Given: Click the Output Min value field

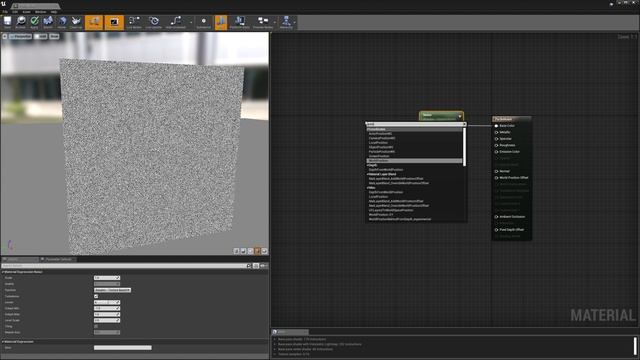Looking at the screenshot, I should (107, 309).
